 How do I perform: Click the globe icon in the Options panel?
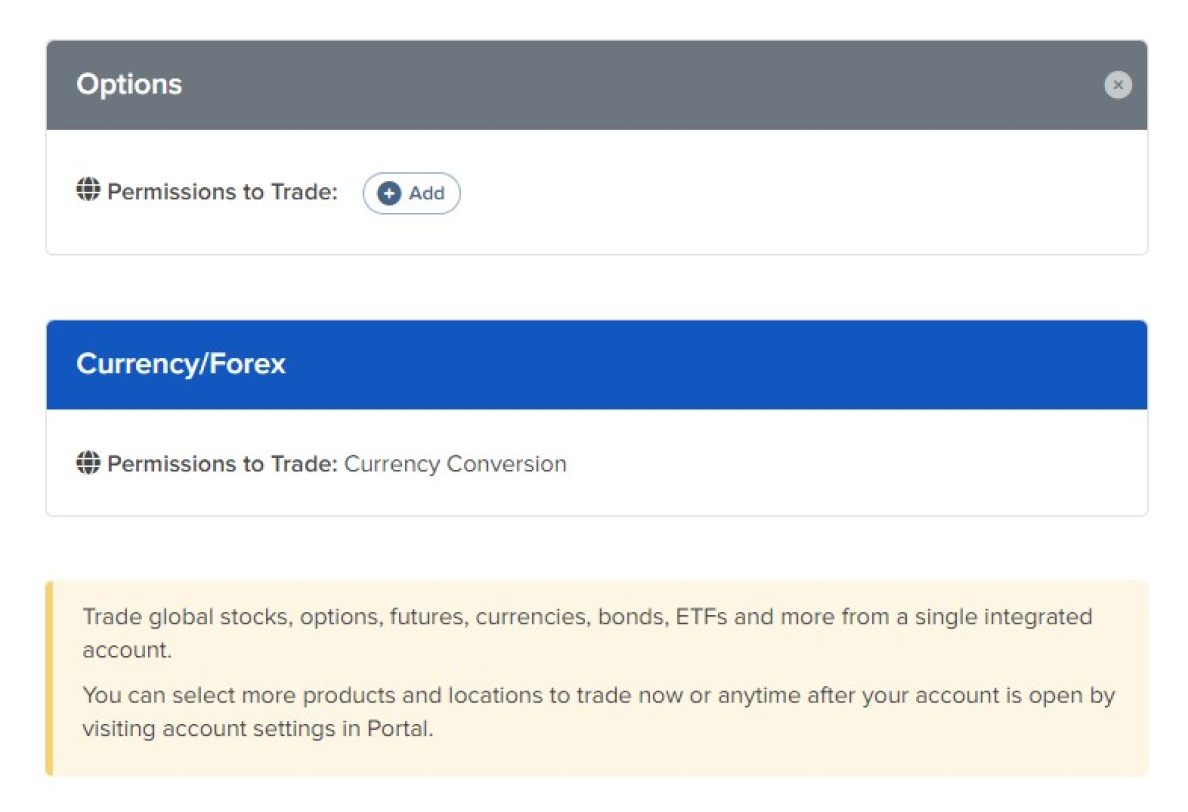89,190
